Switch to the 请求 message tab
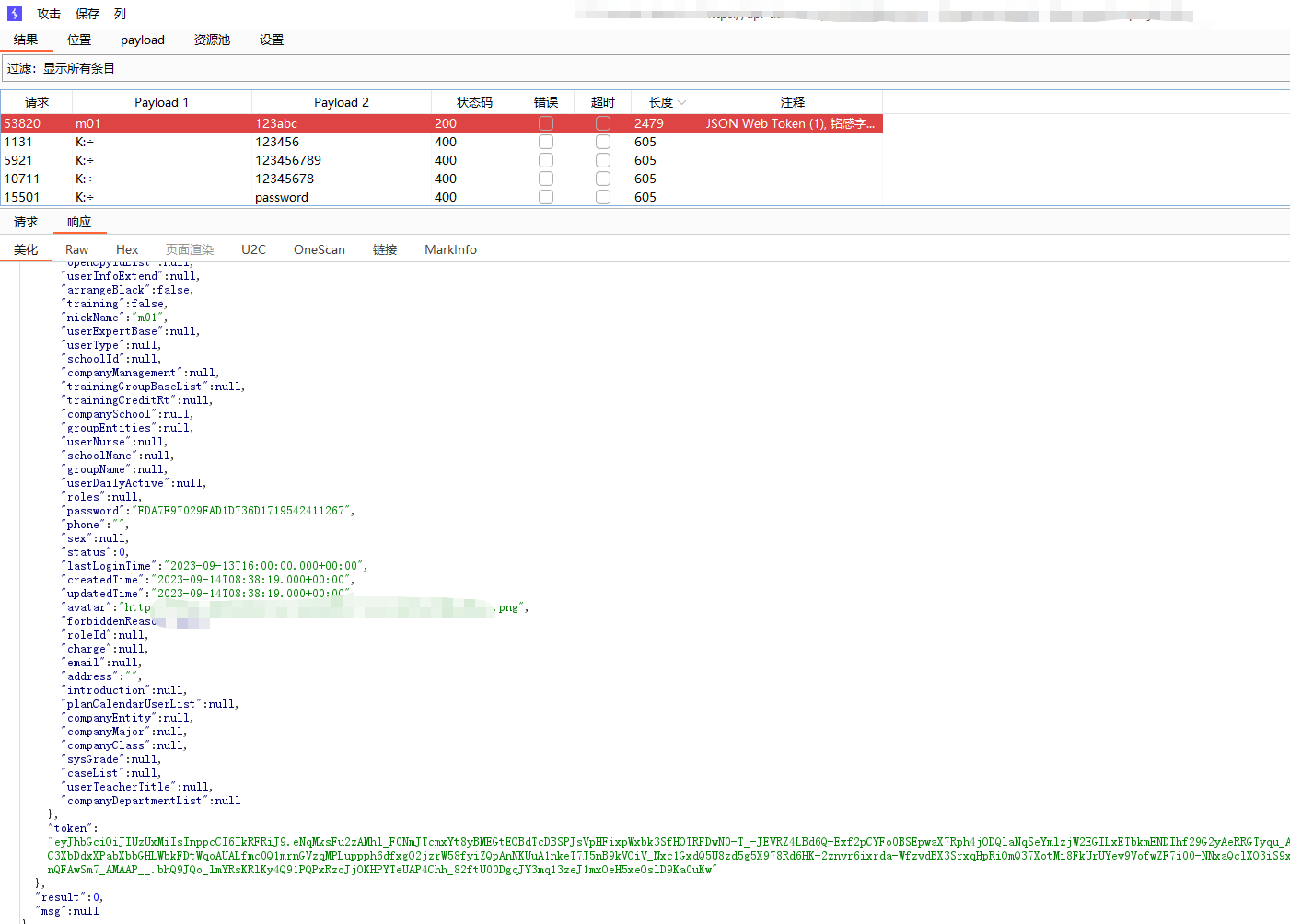 coord(26,222)
